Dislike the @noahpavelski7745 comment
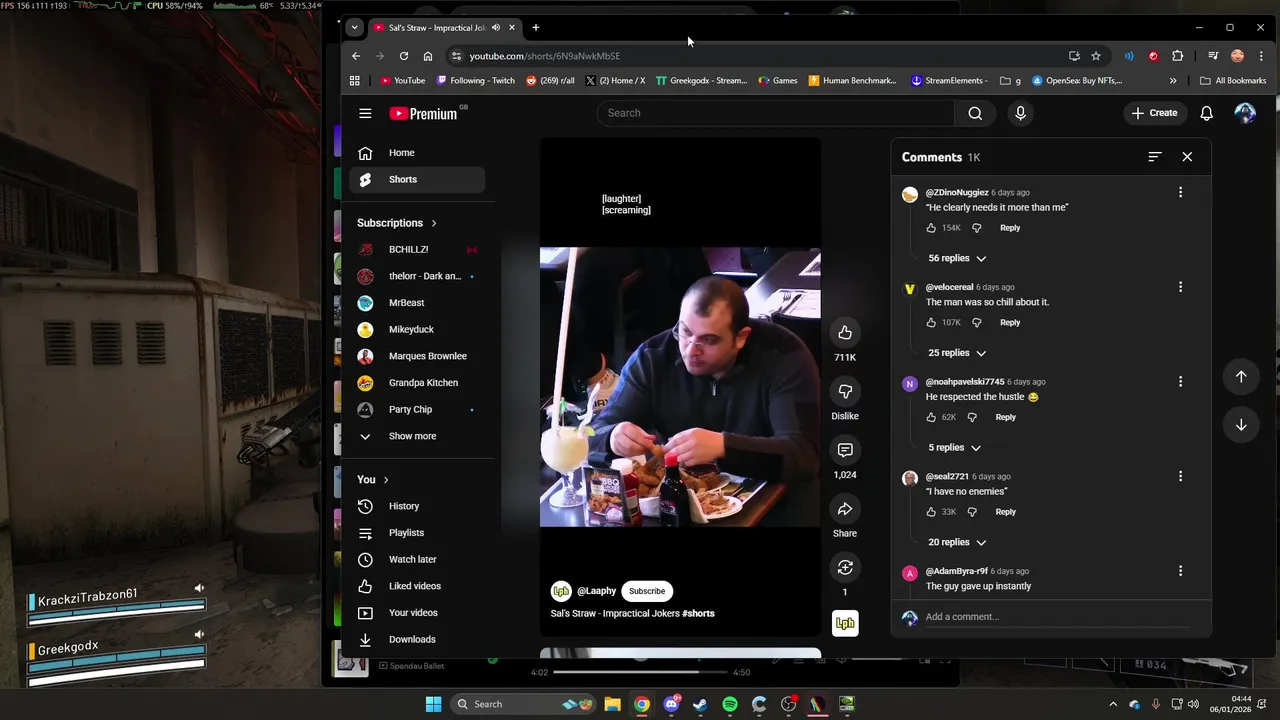This screenshot has height=720, width=1280. click(x=972, y=417)
